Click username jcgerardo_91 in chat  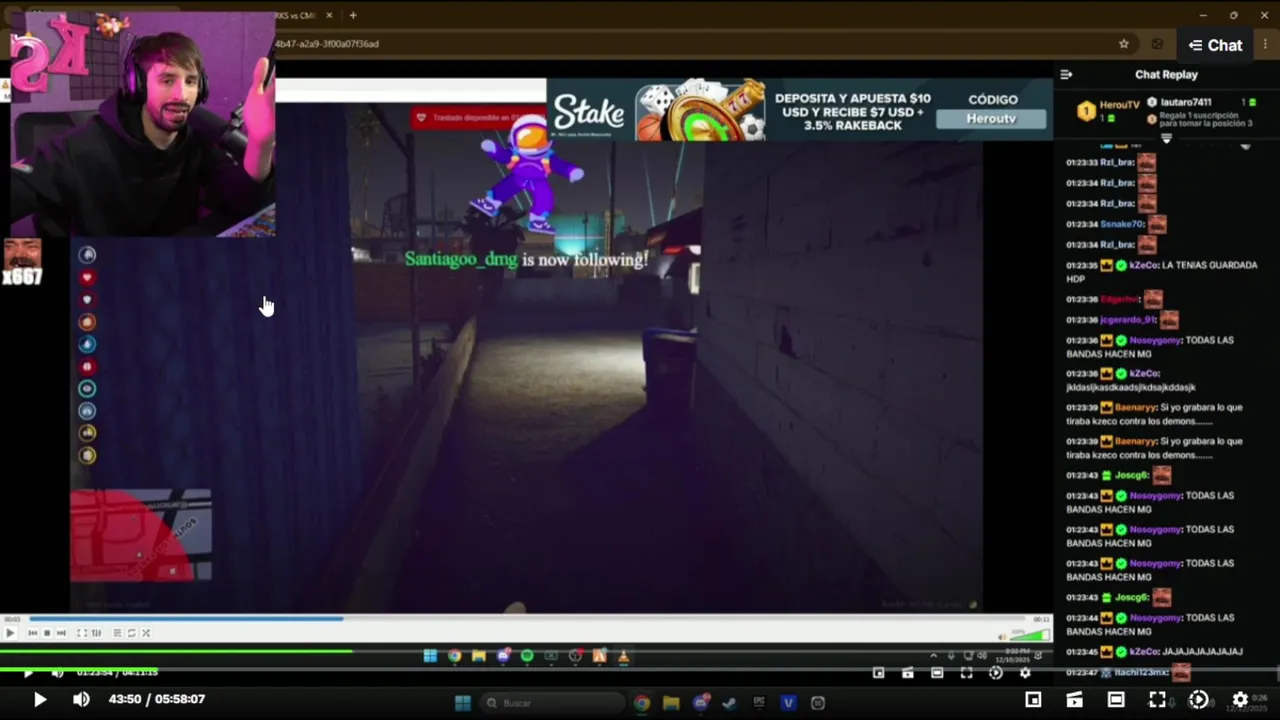click(1128, 320)
